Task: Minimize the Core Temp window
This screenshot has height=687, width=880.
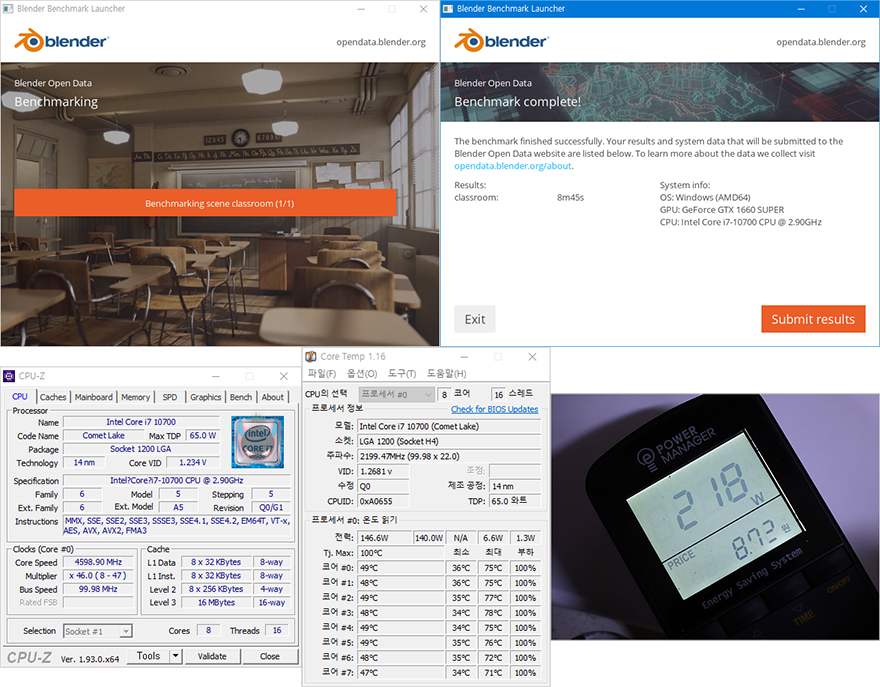Action: pyautogui.click(x=464, y=356)
